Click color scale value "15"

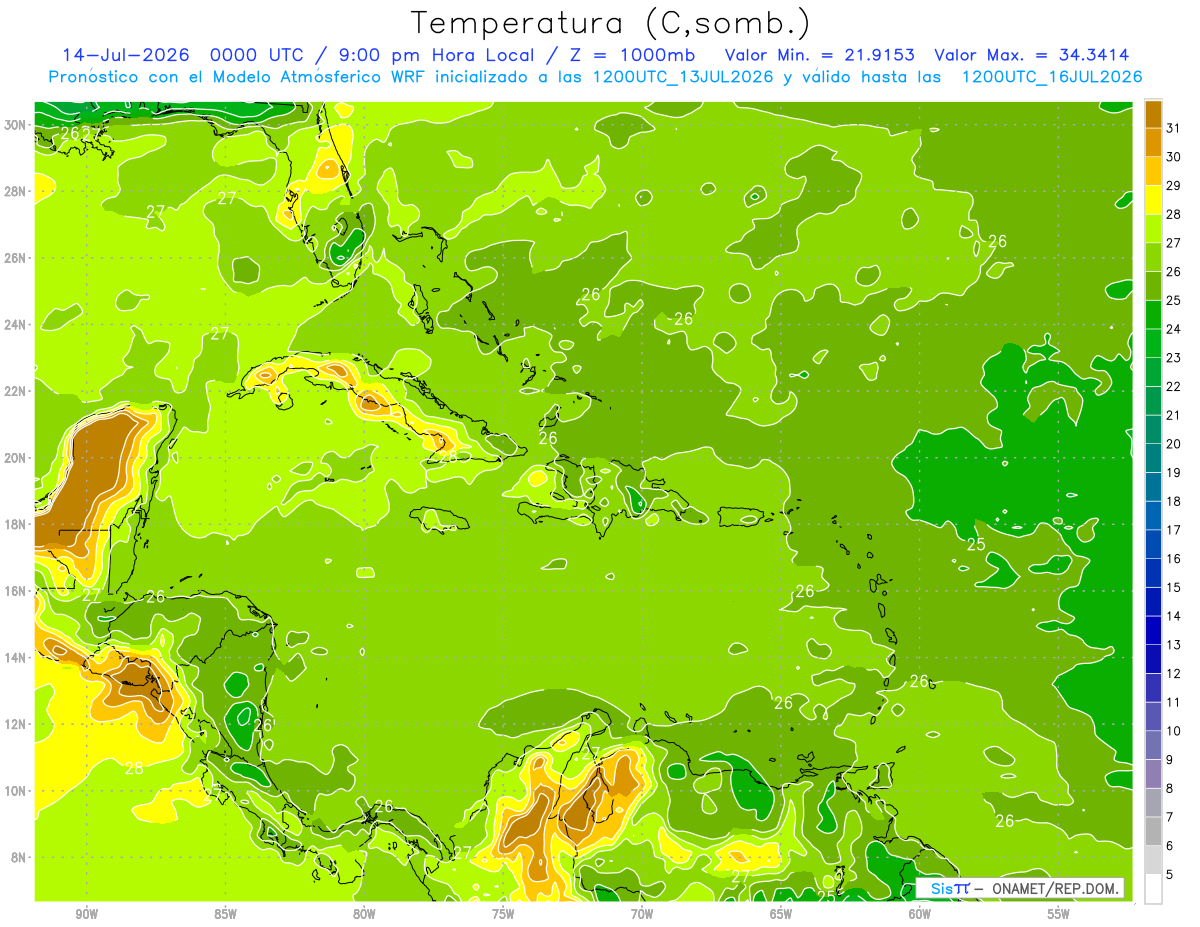tap(1174, 587)
